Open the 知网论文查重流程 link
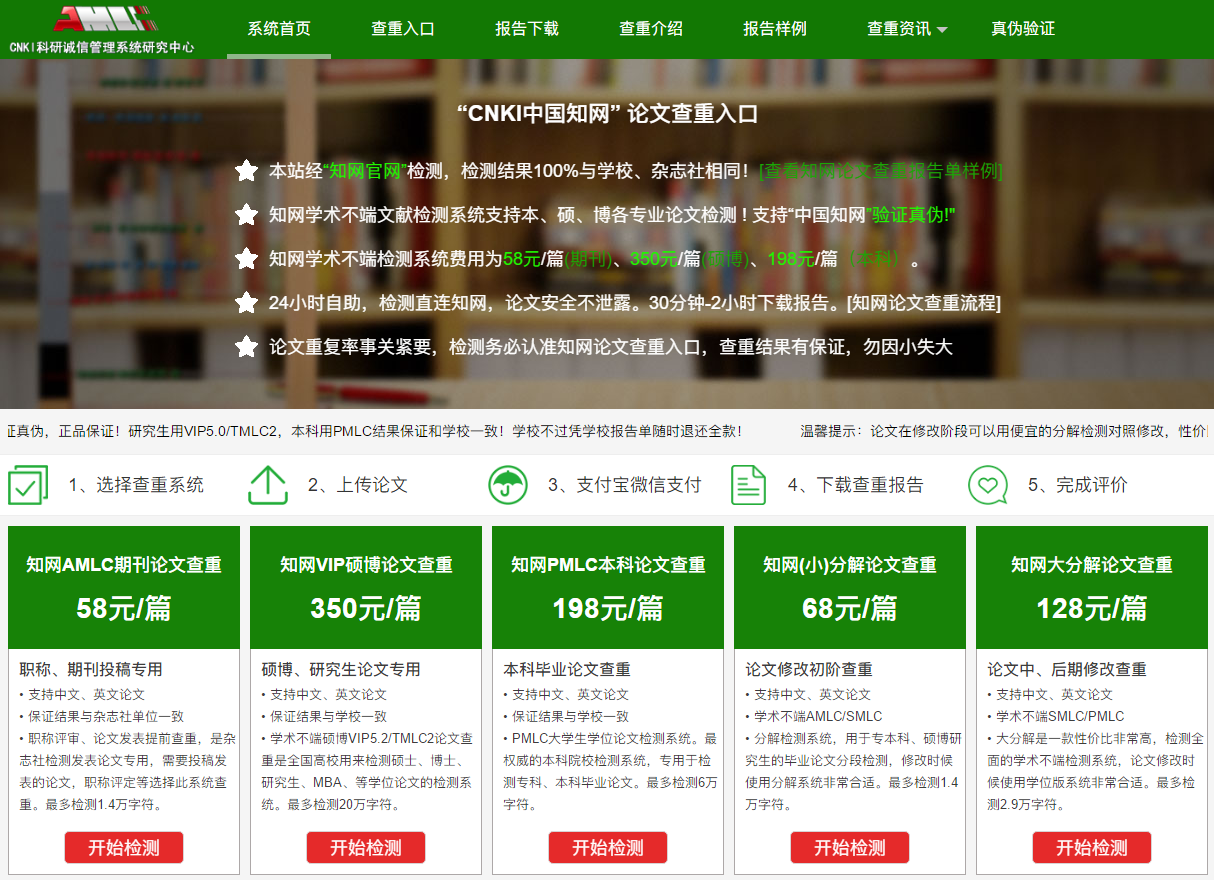This screenshot has width=1214, height=880. 923,303
